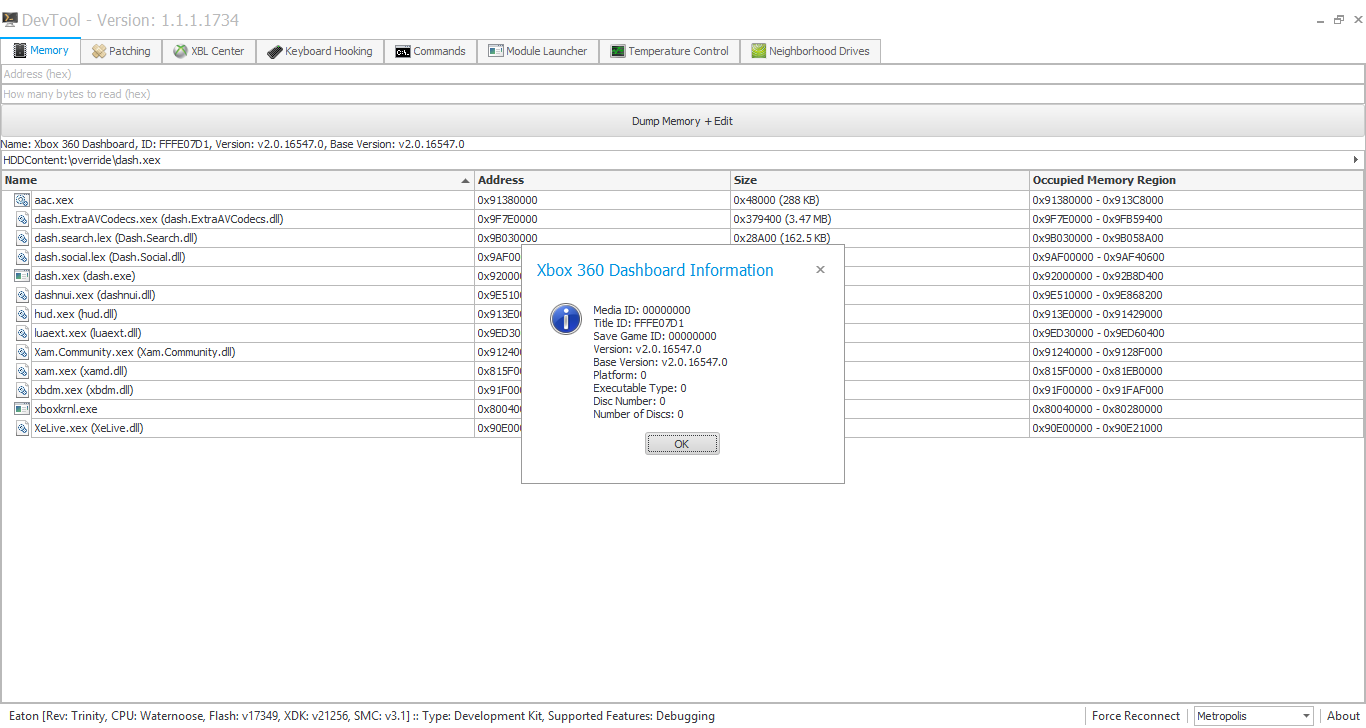1366x728 pixels.
Task: Click the DevTool application icon in title bar
Action: 10,19
